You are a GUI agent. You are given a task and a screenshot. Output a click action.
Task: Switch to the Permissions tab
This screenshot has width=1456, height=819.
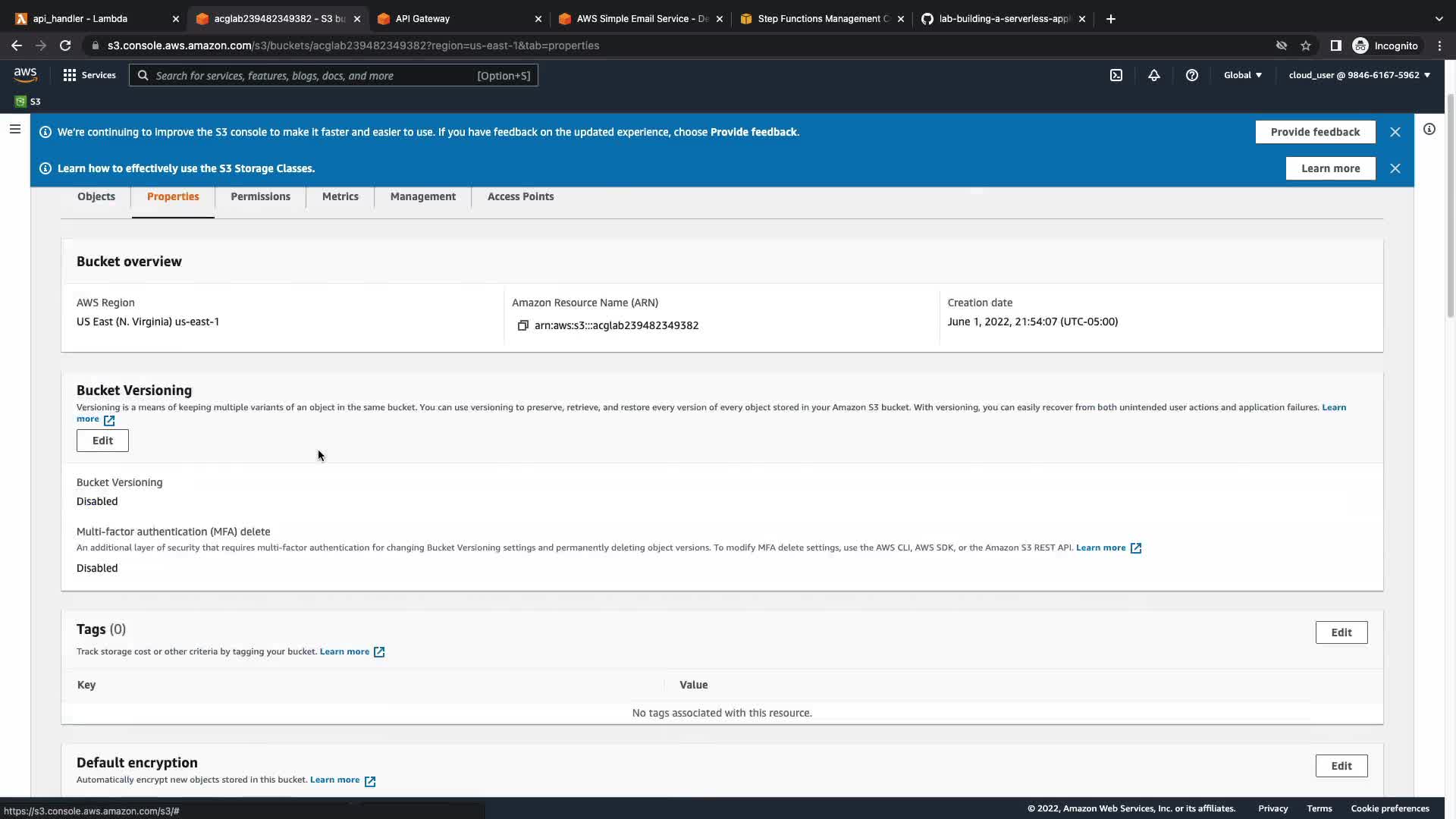260,196
